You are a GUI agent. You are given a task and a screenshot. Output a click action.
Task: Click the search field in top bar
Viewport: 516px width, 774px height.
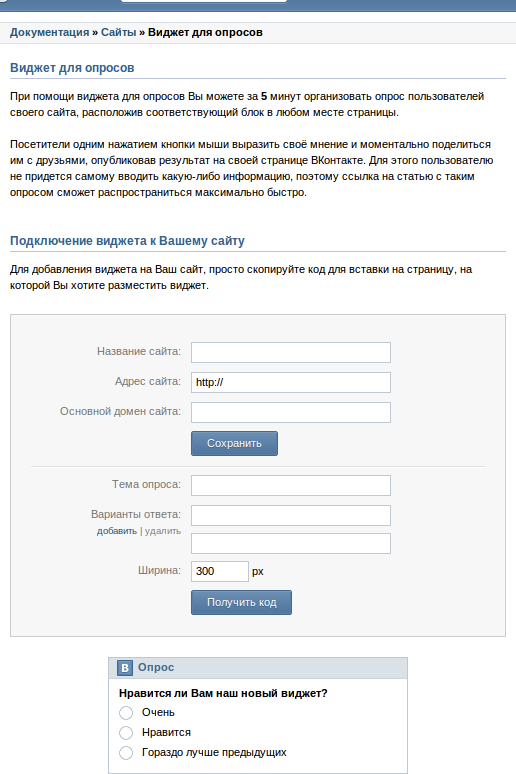tap(204, 1)
